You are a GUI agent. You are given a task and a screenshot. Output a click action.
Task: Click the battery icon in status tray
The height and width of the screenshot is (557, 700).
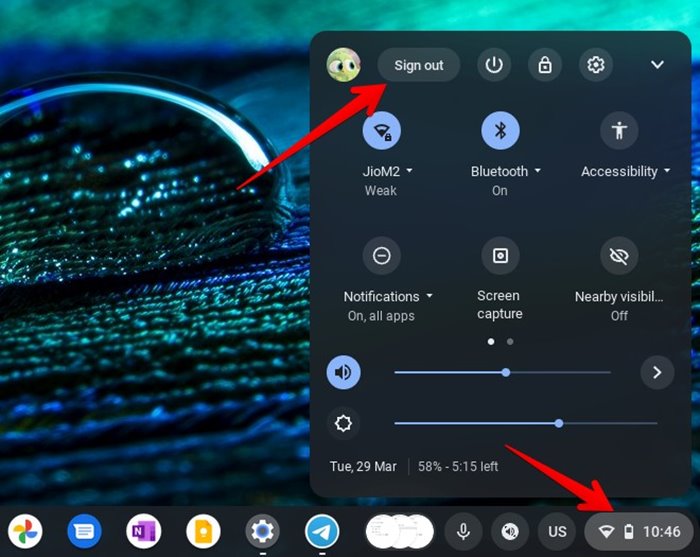point(629,532)
